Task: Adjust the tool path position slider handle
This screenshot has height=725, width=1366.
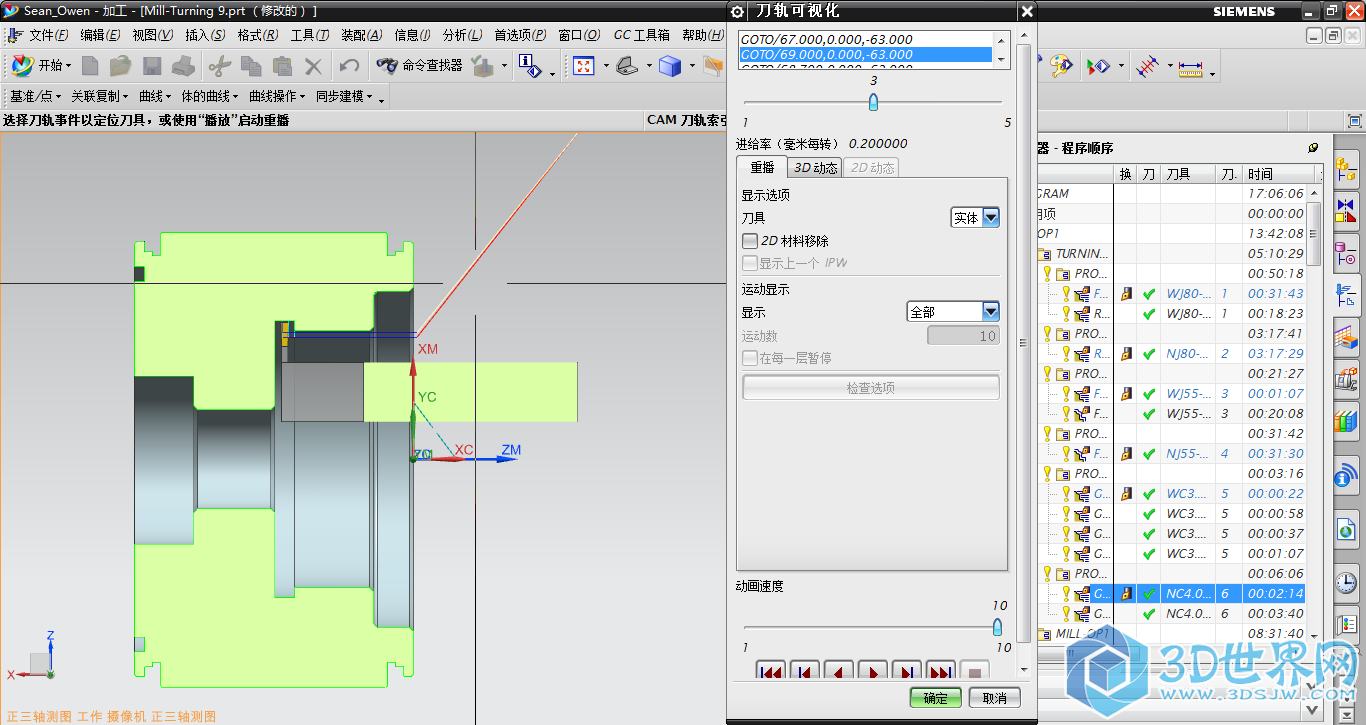Action: pyautogui.click(x=873, y=102)
